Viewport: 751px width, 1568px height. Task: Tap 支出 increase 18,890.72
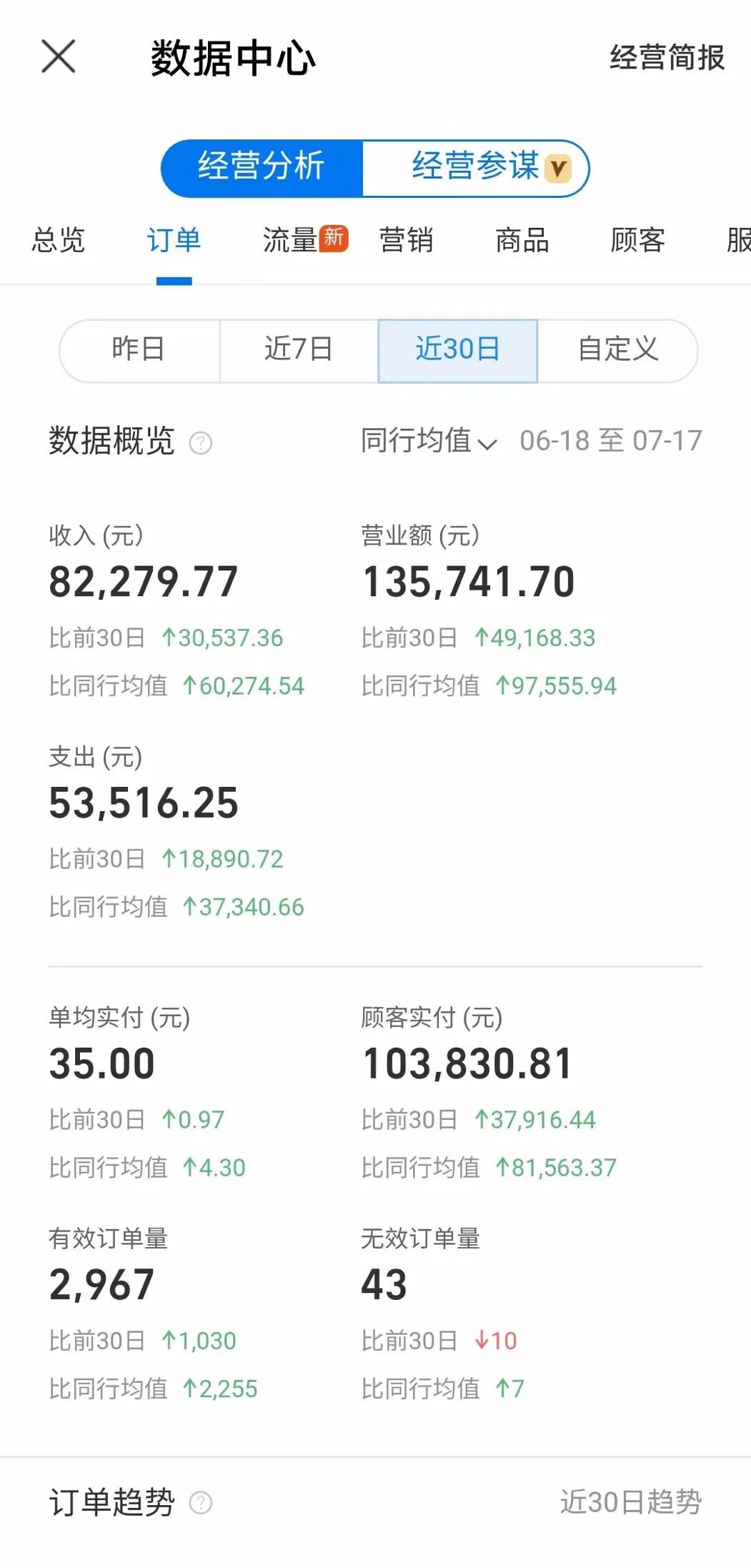coord(222,859)
